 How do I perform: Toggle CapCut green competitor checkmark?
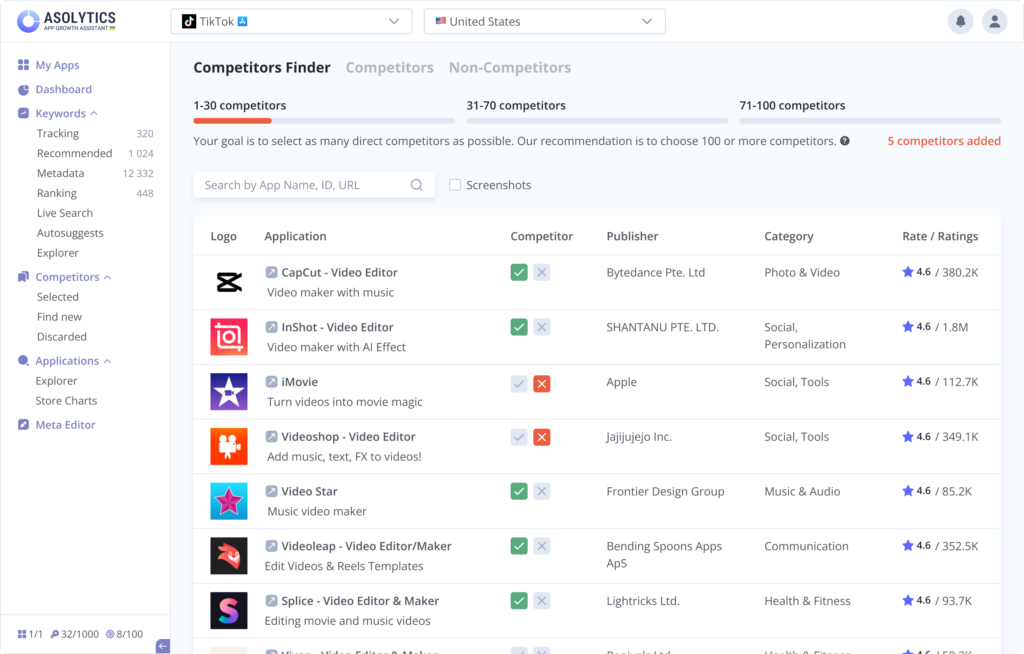tap(519, 272)
